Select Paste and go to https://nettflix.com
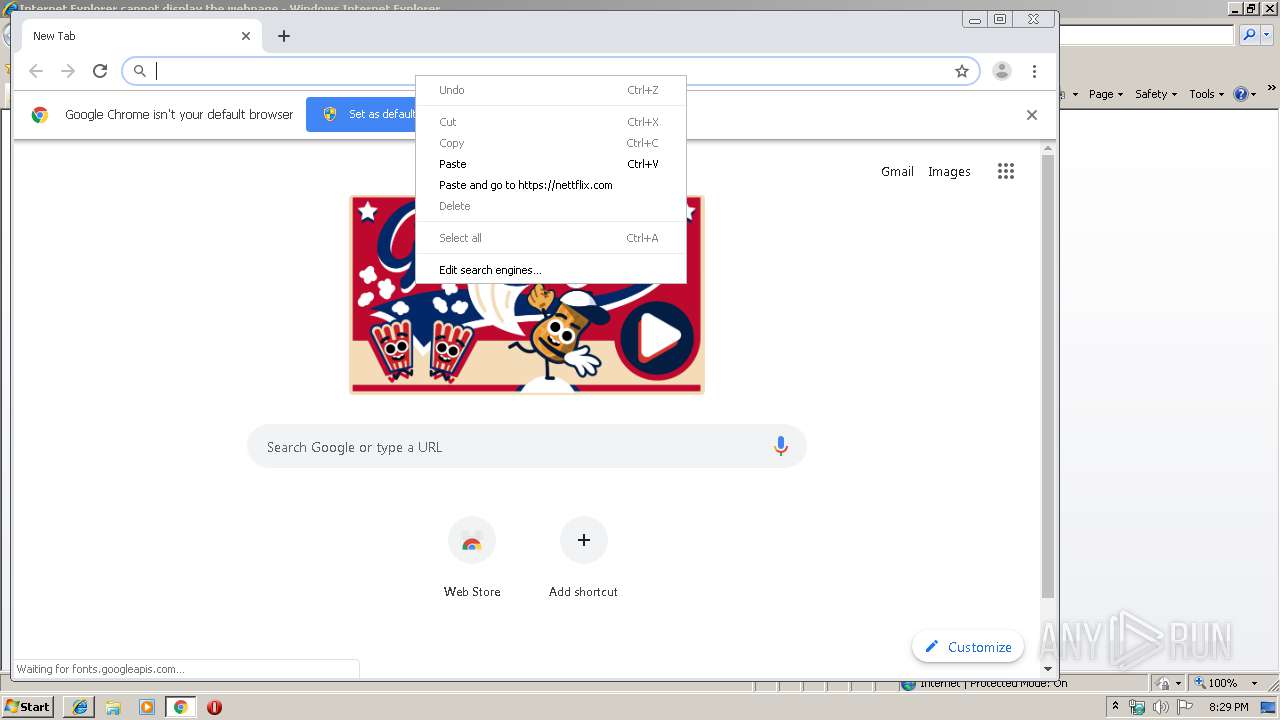Screen dimensions: 1280x720 click(x=551, y=185)
